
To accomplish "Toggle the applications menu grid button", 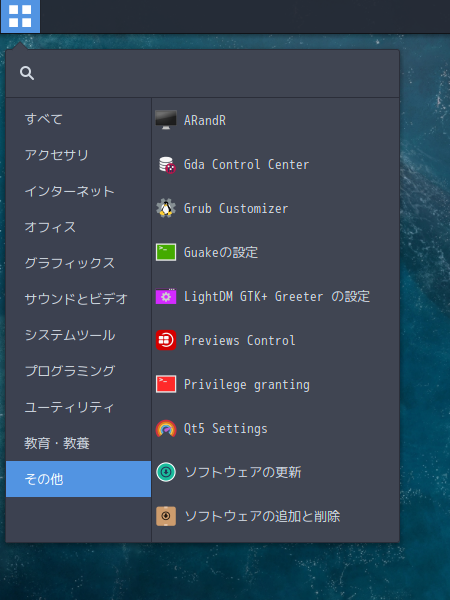I will (20, 16).
